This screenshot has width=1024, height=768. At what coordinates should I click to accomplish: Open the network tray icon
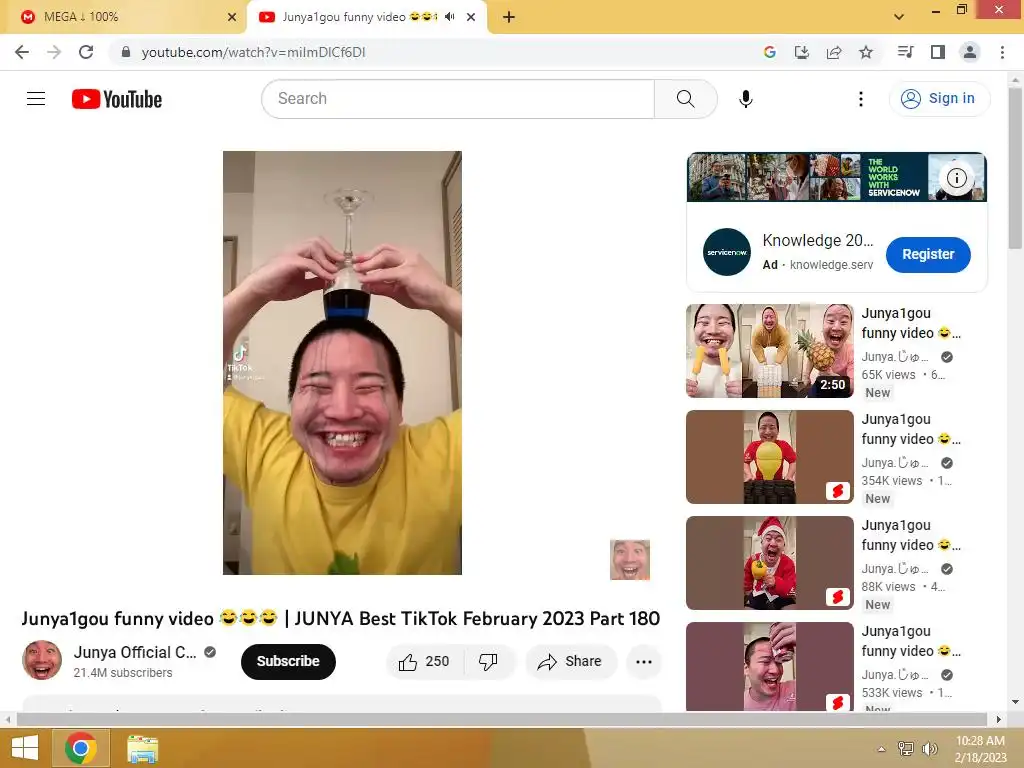point(905,749)
